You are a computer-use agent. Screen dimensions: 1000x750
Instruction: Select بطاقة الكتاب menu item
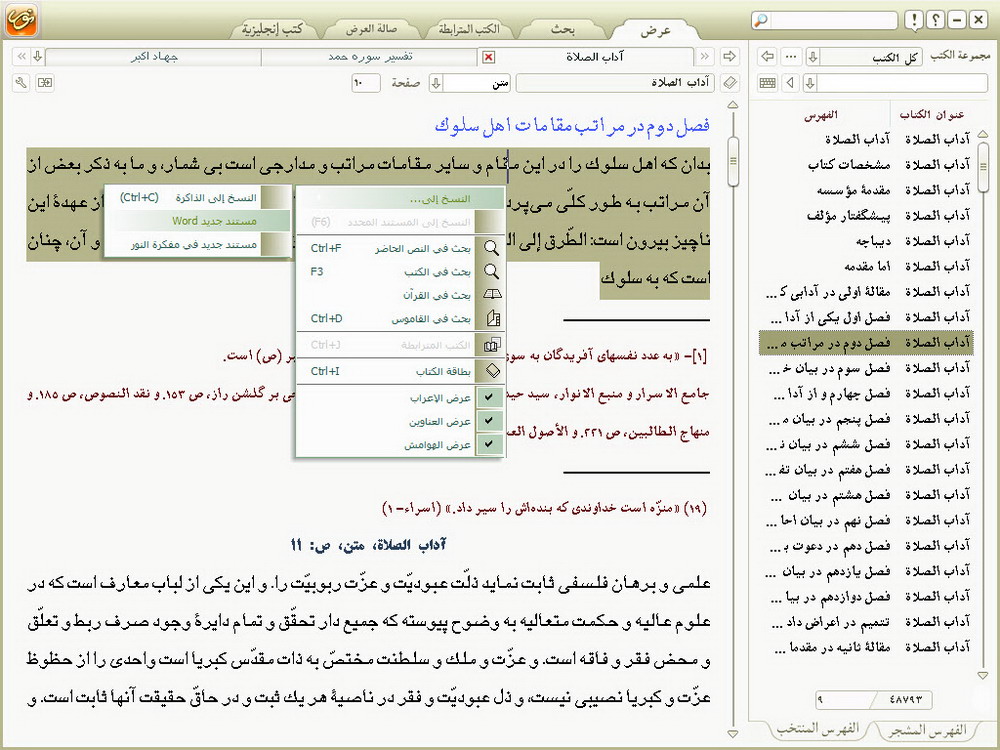(x=401, y=371)
